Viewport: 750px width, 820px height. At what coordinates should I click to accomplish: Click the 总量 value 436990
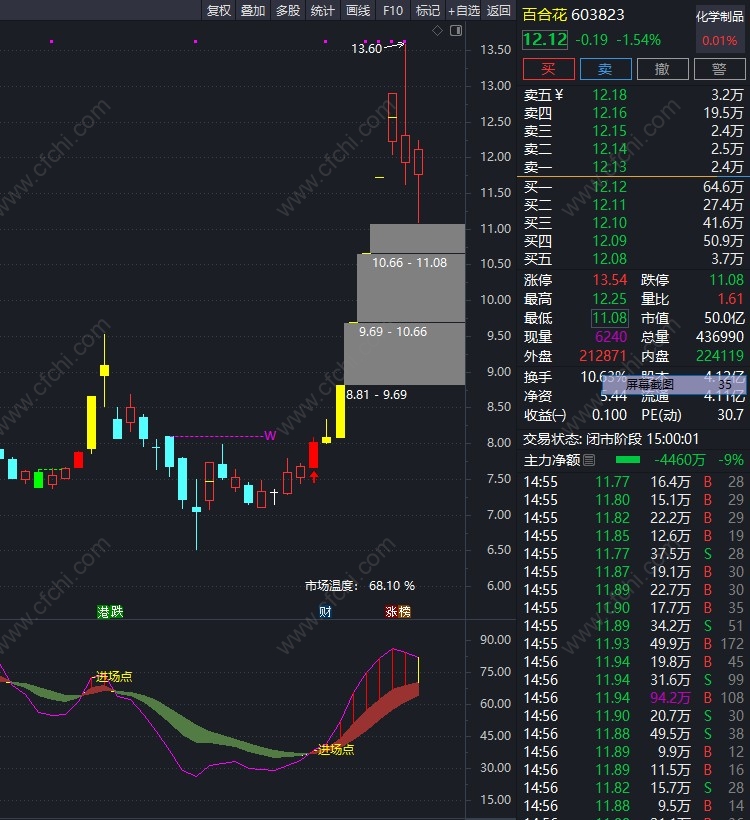(x=720, y=337)
